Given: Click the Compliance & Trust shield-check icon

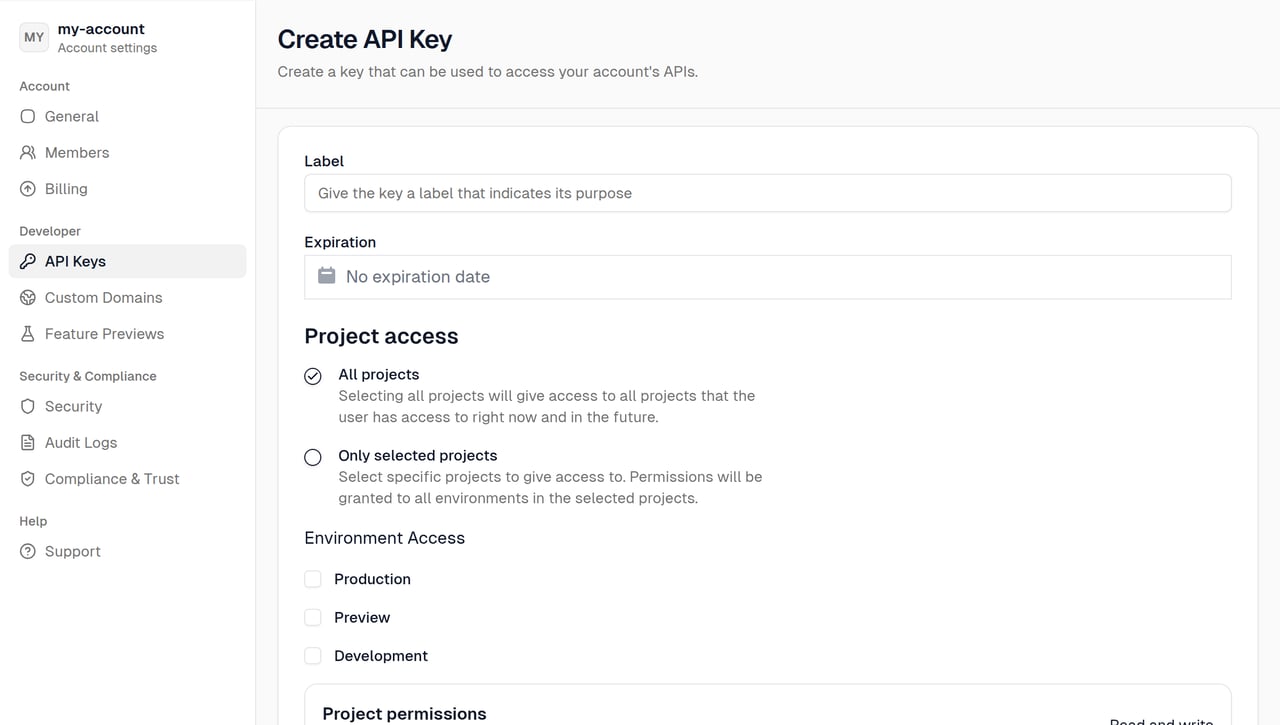Looking at the screenshot, I should [28, 478].
